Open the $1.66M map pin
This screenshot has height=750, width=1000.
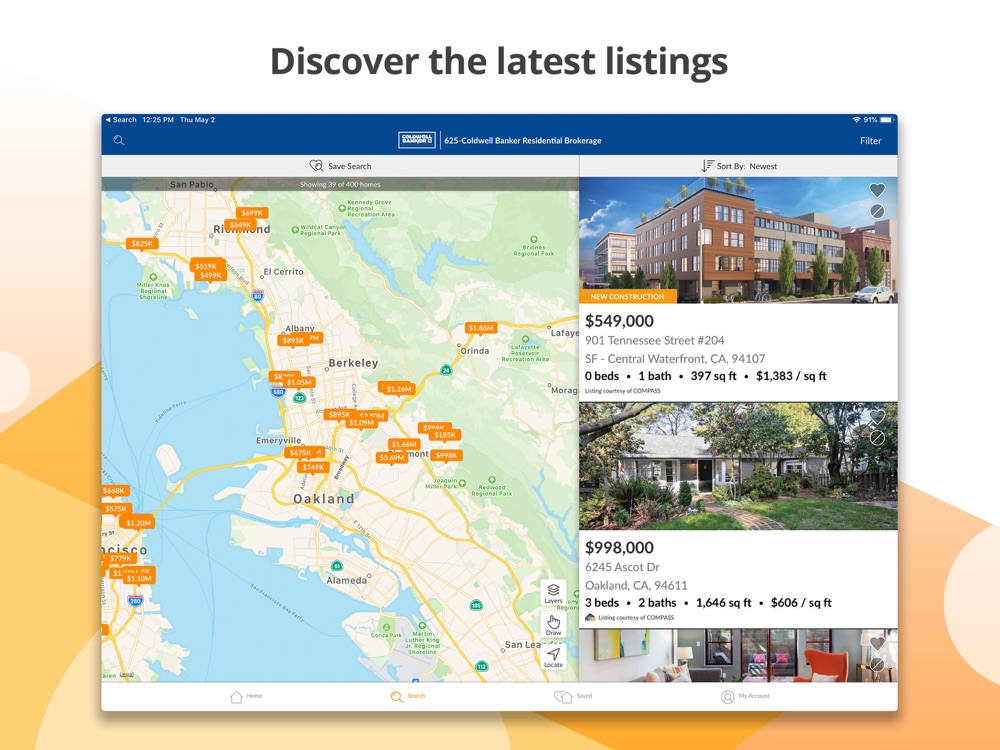(x=404, y=445)
